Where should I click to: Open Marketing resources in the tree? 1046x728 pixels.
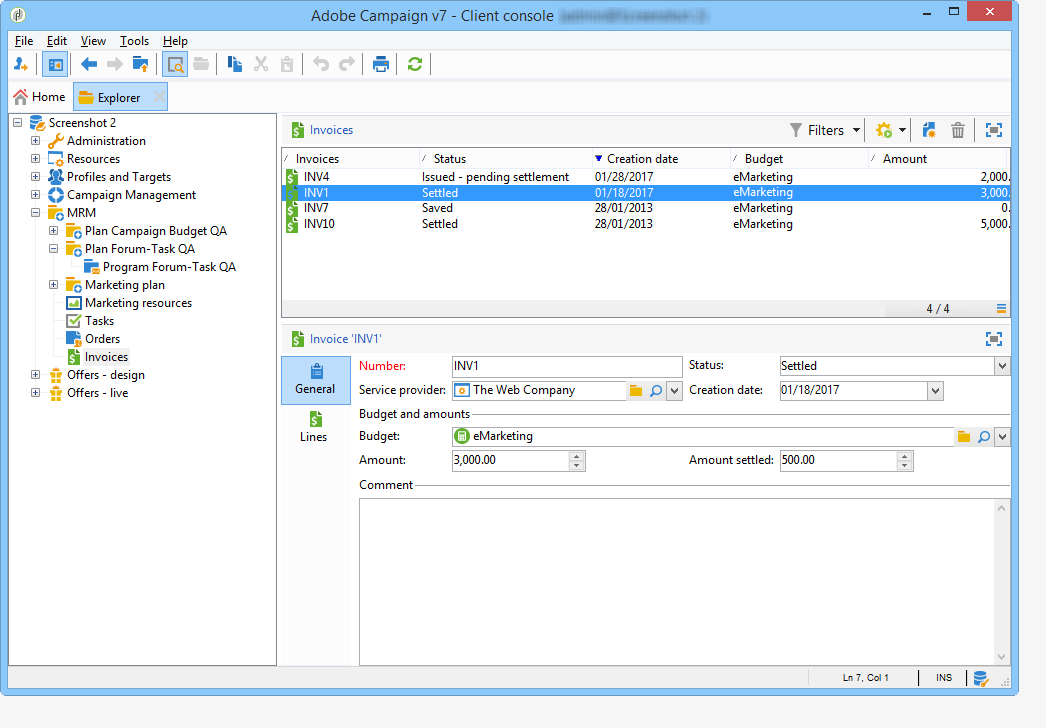[138, 303]
